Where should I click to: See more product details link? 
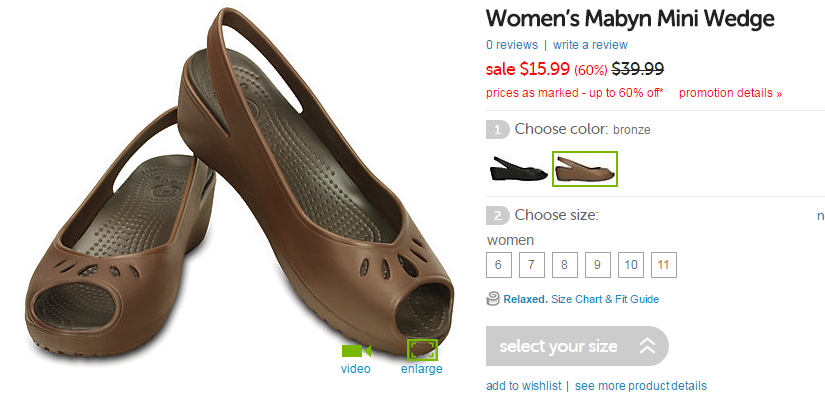tap(641, 386)
